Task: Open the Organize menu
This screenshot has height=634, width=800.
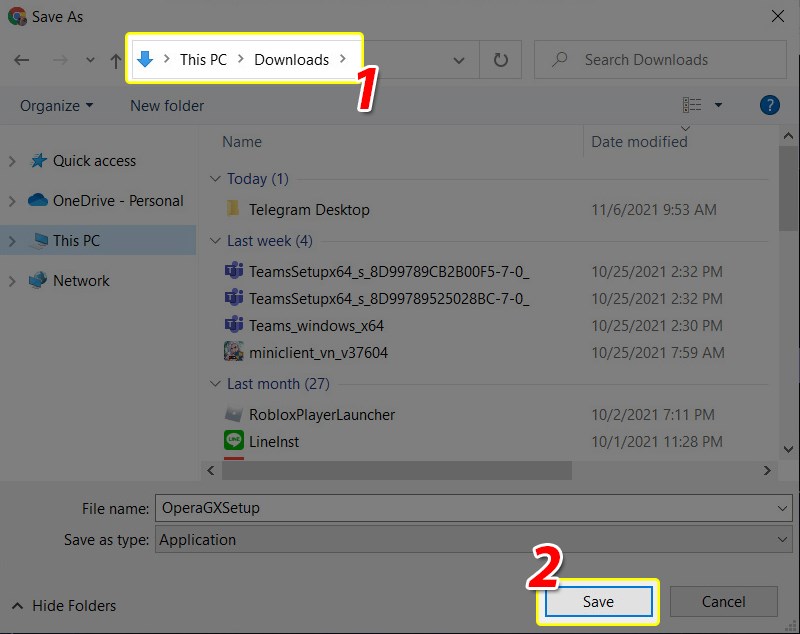Action: coord(56,106)
